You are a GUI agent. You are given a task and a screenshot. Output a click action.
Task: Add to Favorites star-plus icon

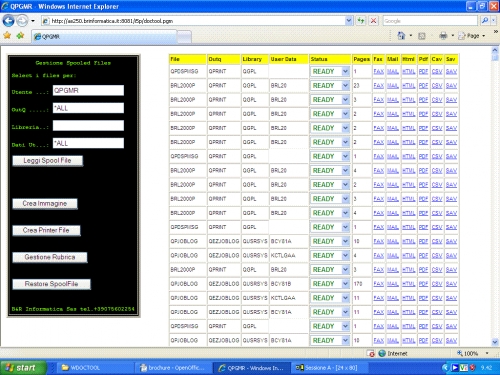tap(20, 35)
